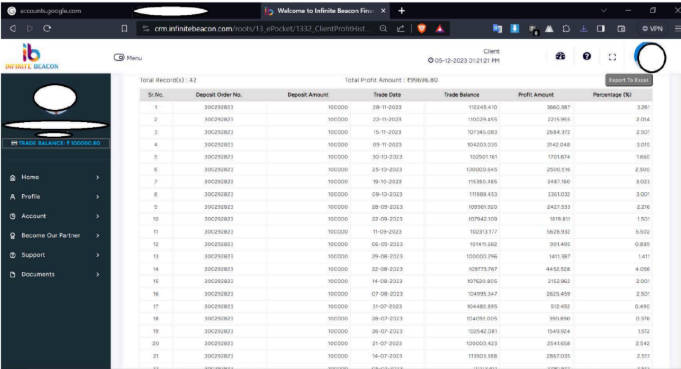
Task: Click the Account sidebar icon
Action: 13,216
